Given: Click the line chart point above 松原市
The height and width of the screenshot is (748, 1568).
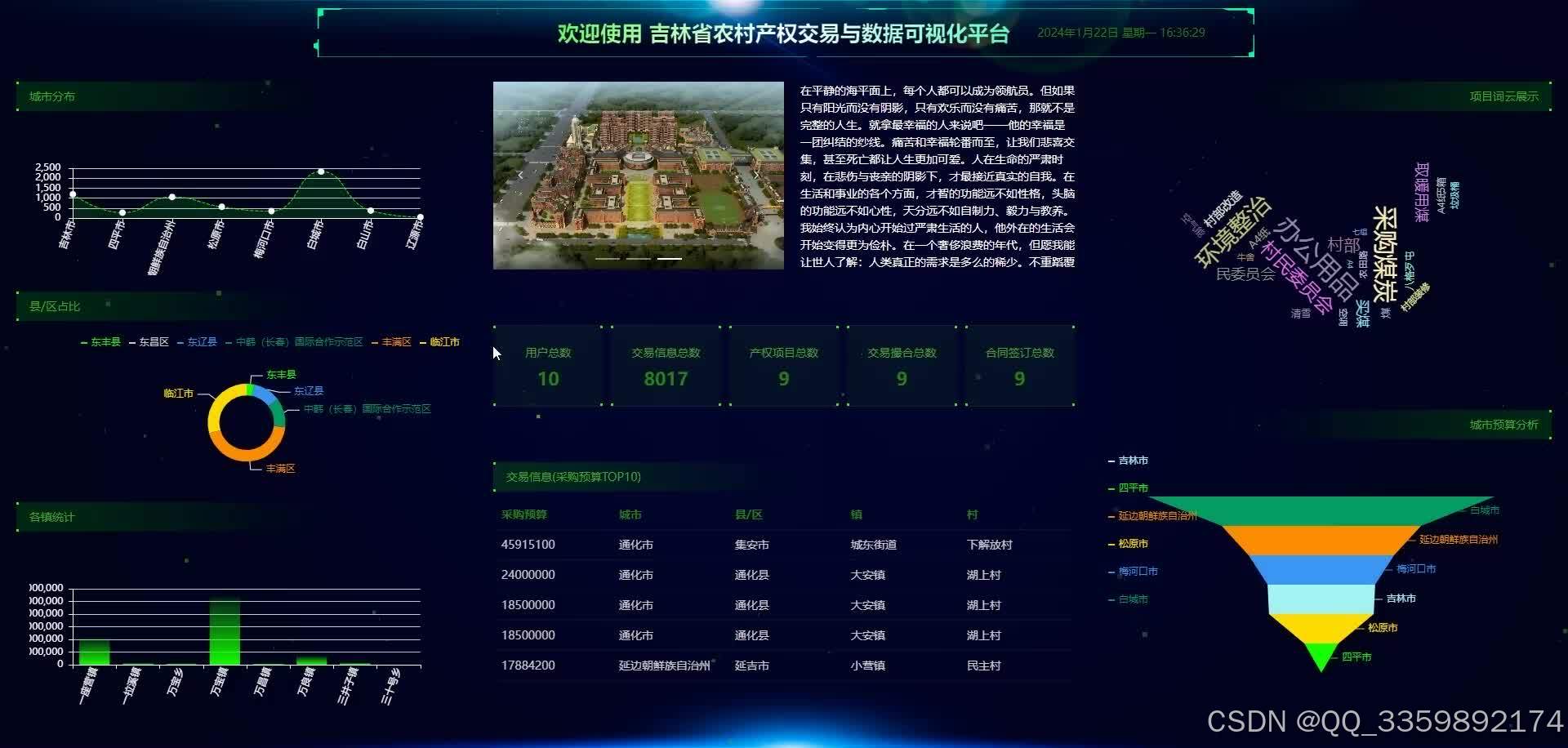Looking at the screenshot, I should tap(221, 207).
